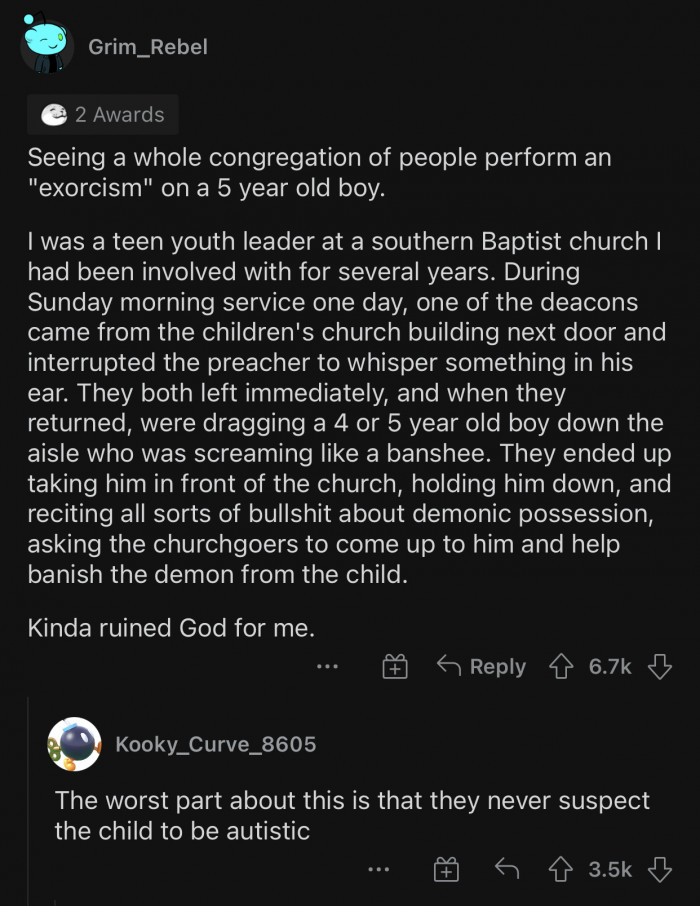
Task: Click the 3.5k vote score on reply
Action: click(x=610, y=870)
